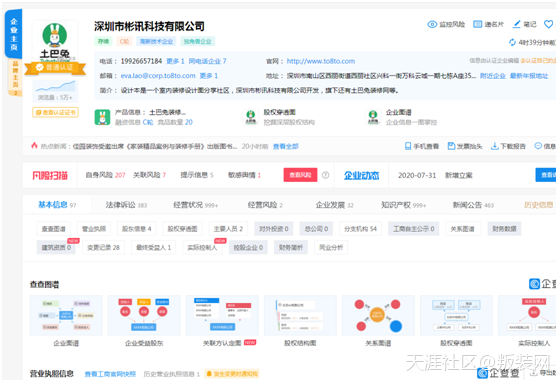Click the 高新技术企业 tag
558x382 pixels.
click(156, 41)
